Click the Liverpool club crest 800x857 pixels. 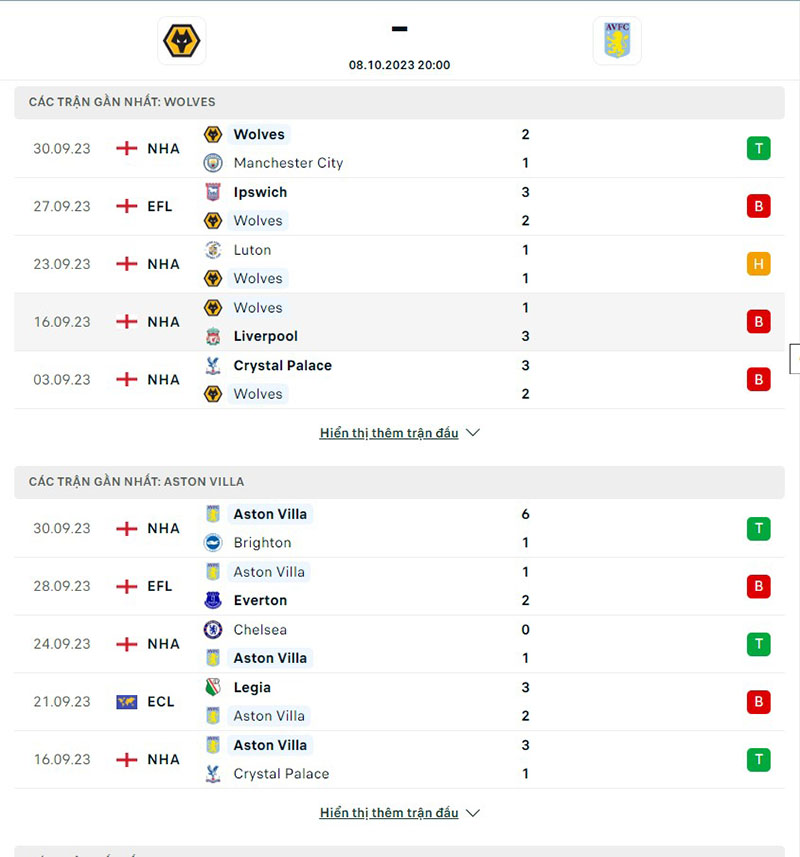pyautogui.click(x=213, y=336)
